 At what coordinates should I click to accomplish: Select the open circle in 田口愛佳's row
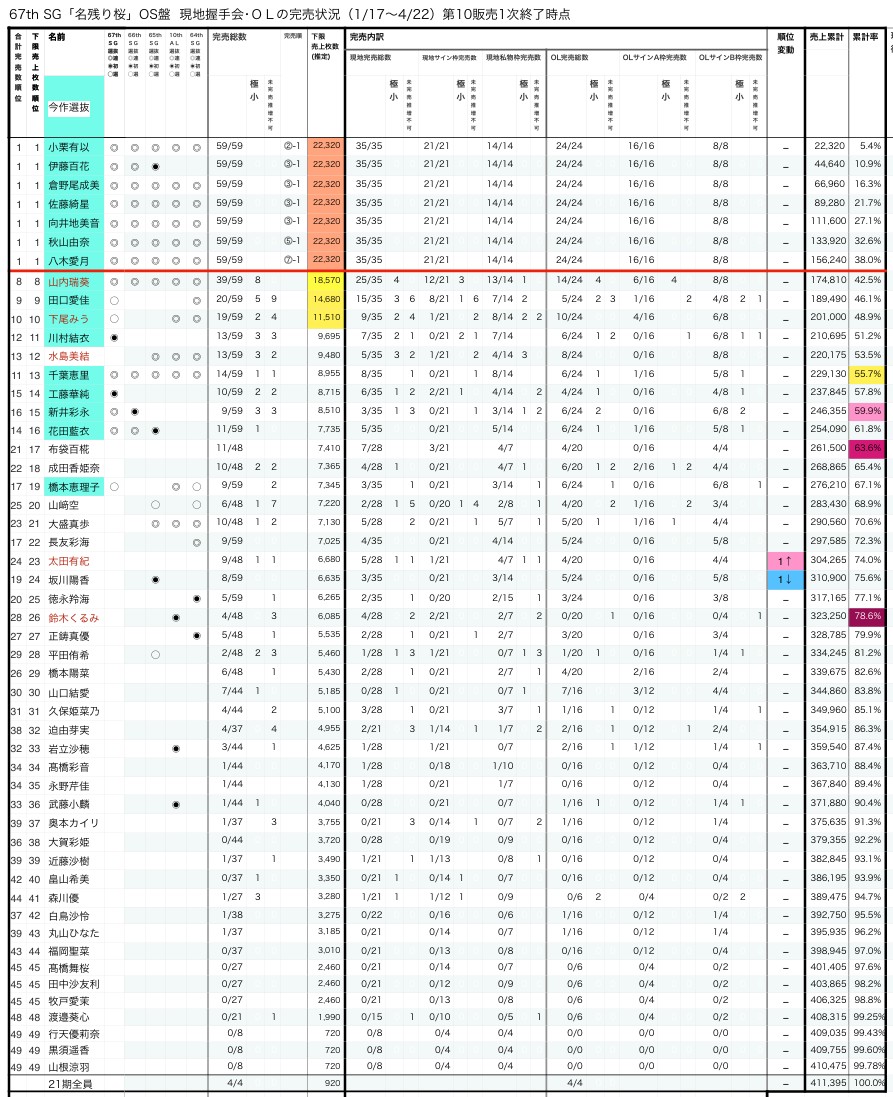tap(114, 300)
